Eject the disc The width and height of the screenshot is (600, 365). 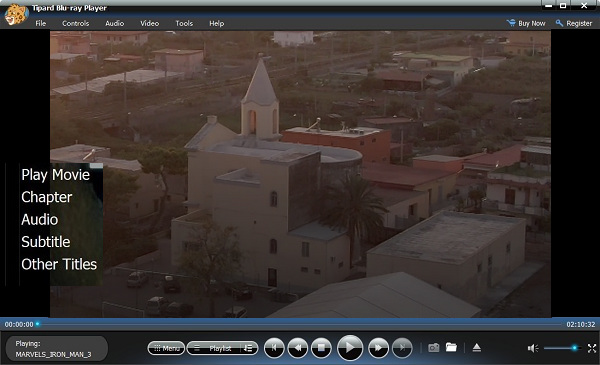click(476, 347)
